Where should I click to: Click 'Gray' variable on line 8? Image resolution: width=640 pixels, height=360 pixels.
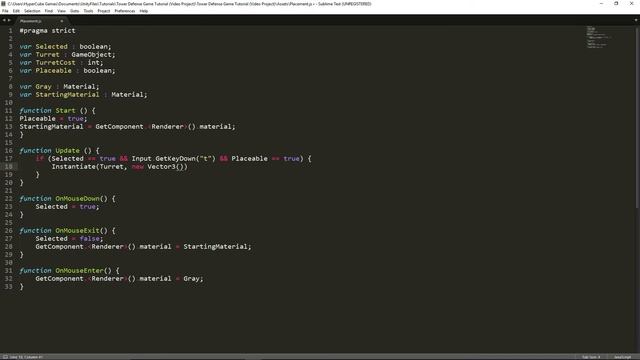43,87
